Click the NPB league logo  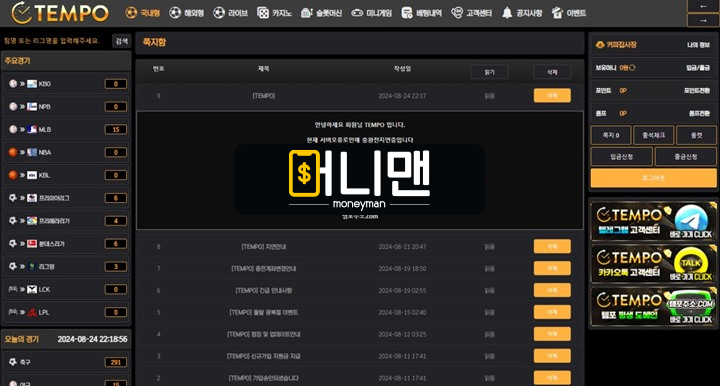click(32, 106)
